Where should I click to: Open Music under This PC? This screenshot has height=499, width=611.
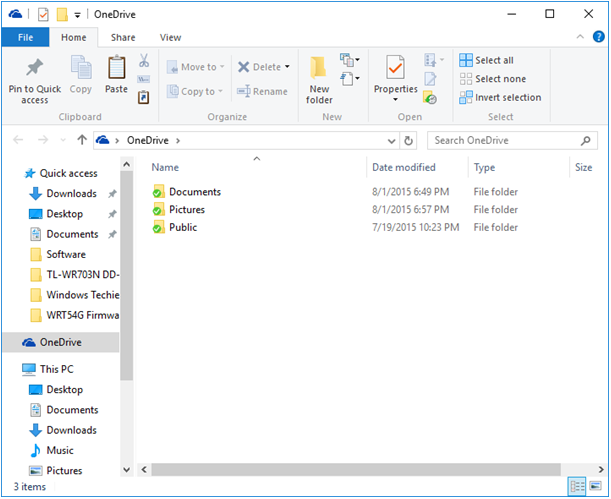pos(51,451)
